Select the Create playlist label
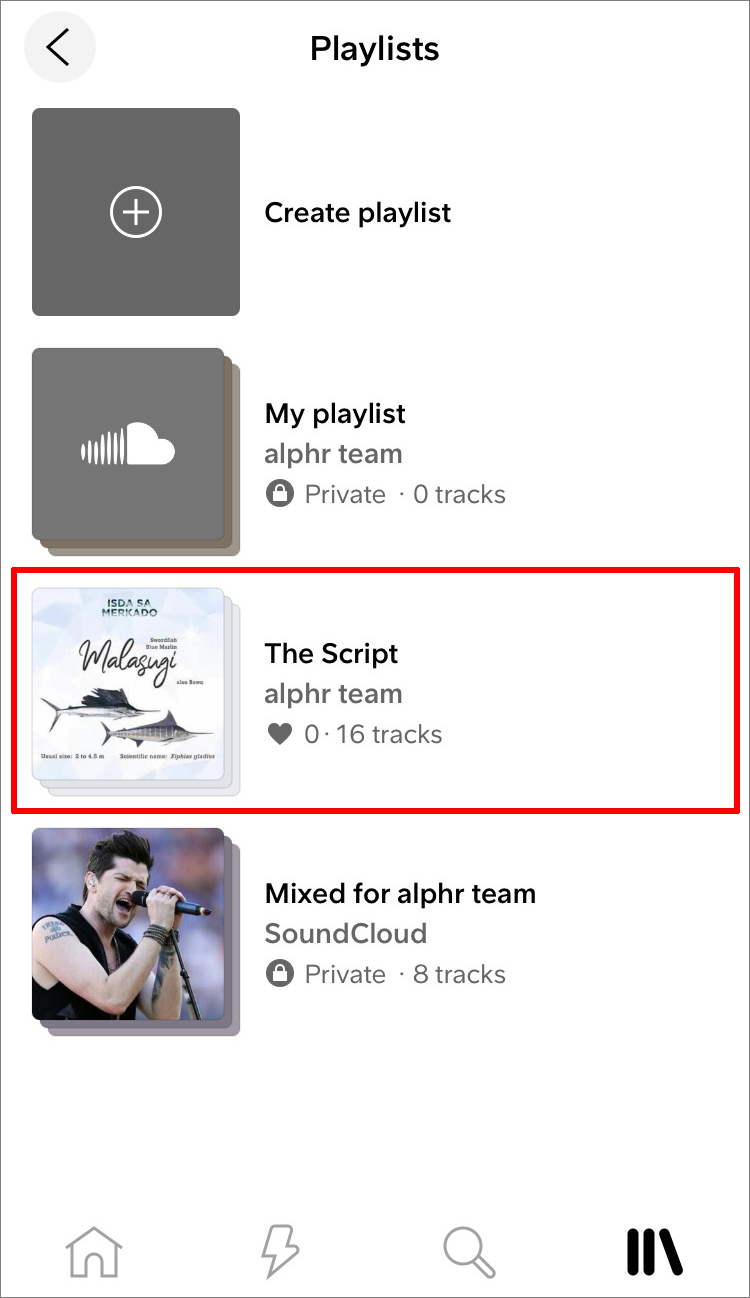The height and width of the screenshot is (1298, 750). point(358,213)
